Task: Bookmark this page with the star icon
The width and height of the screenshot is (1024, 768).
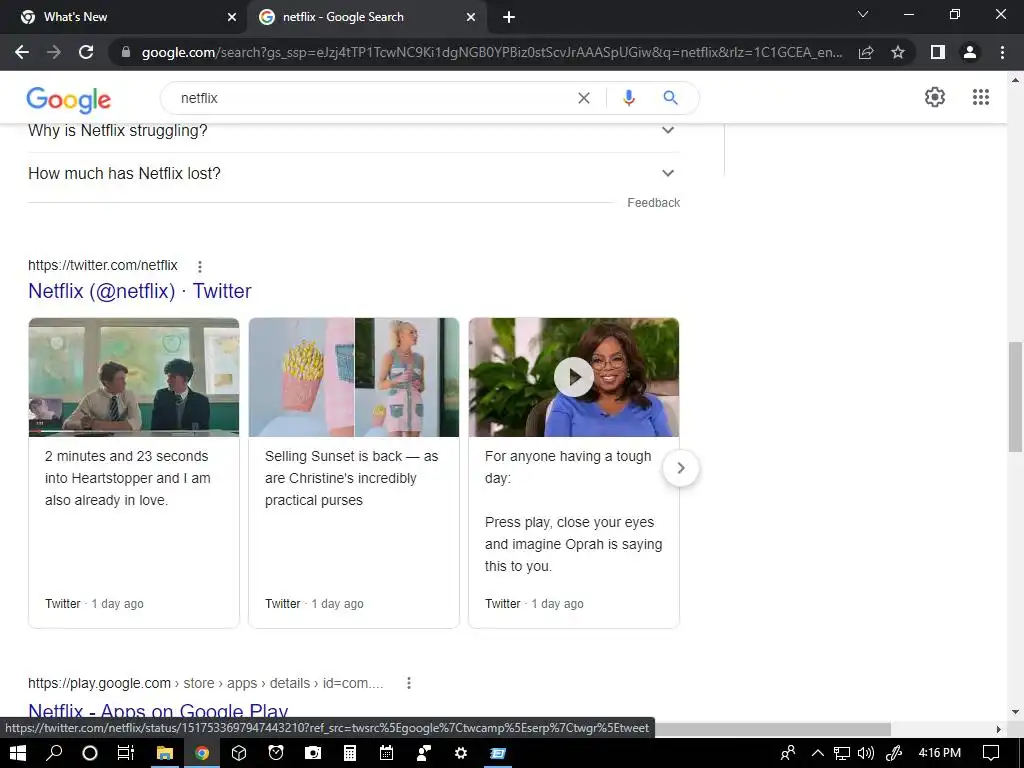Action: [898, 52]
